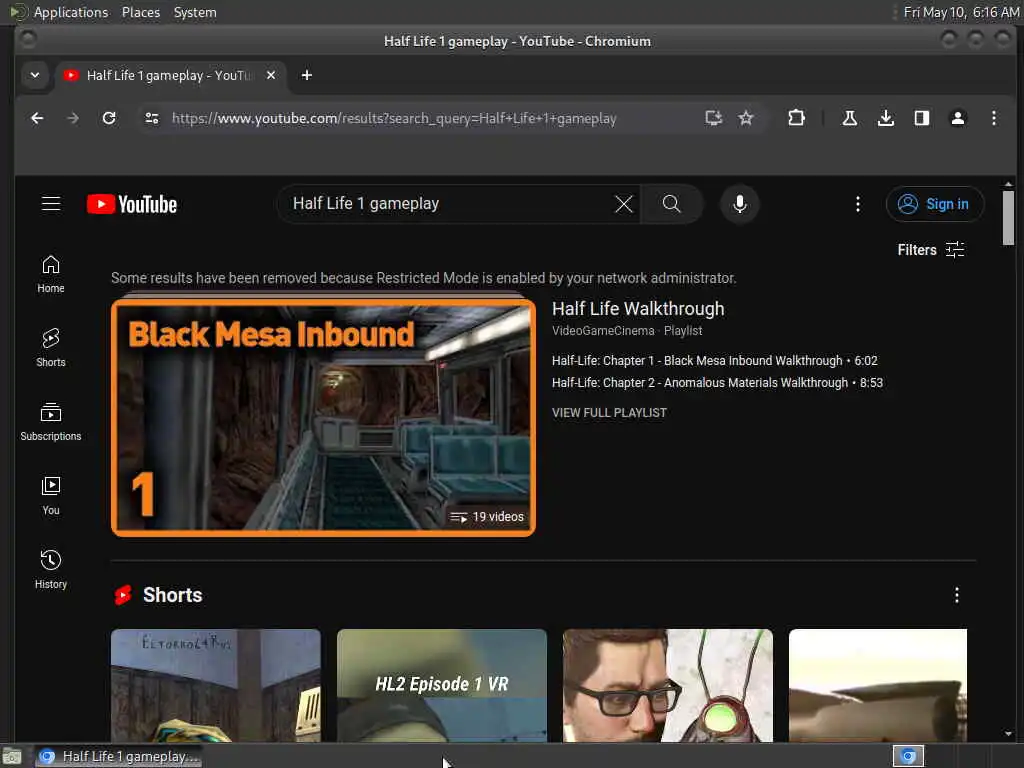Run search with the magnifying glass
Viewport: 1024px width, 768px height.
tap(671, 204)
